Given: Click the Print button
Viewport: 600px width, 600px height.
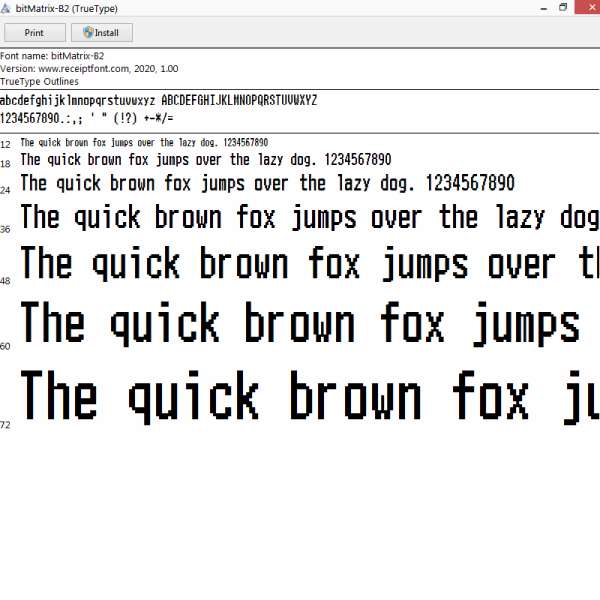Looking at the screenshot, I should pos(34,32).
